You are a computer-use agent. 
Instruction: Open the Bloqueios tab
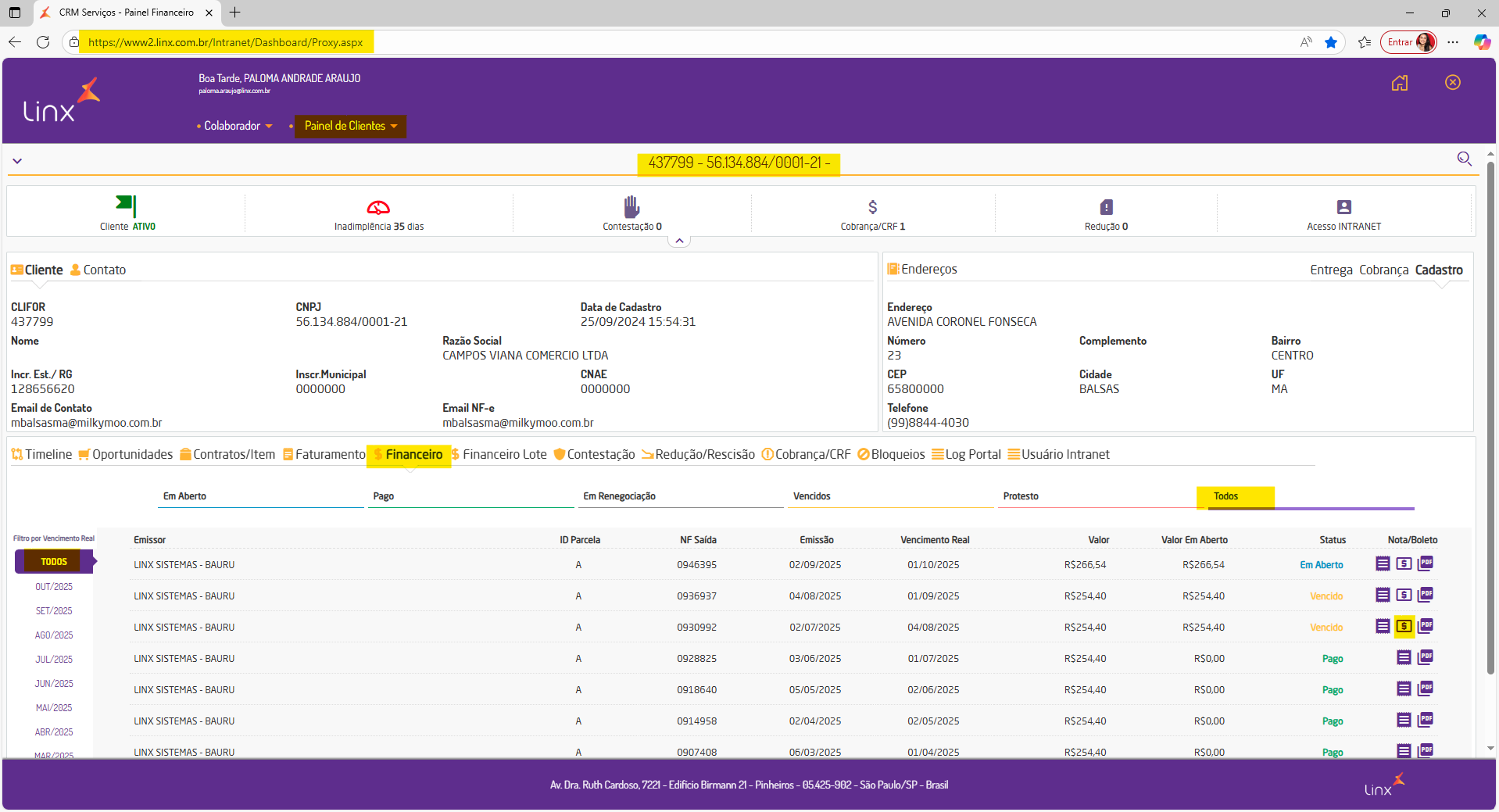tap(891, 454)
